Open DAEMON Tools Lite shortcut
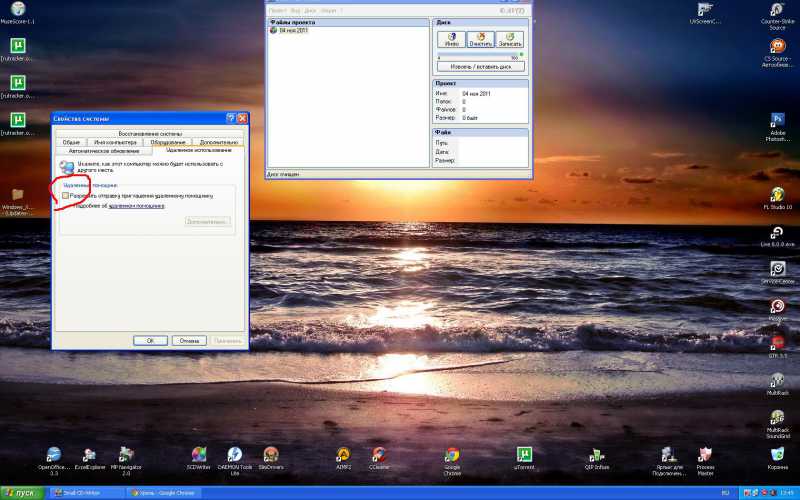 coord(234,455)
